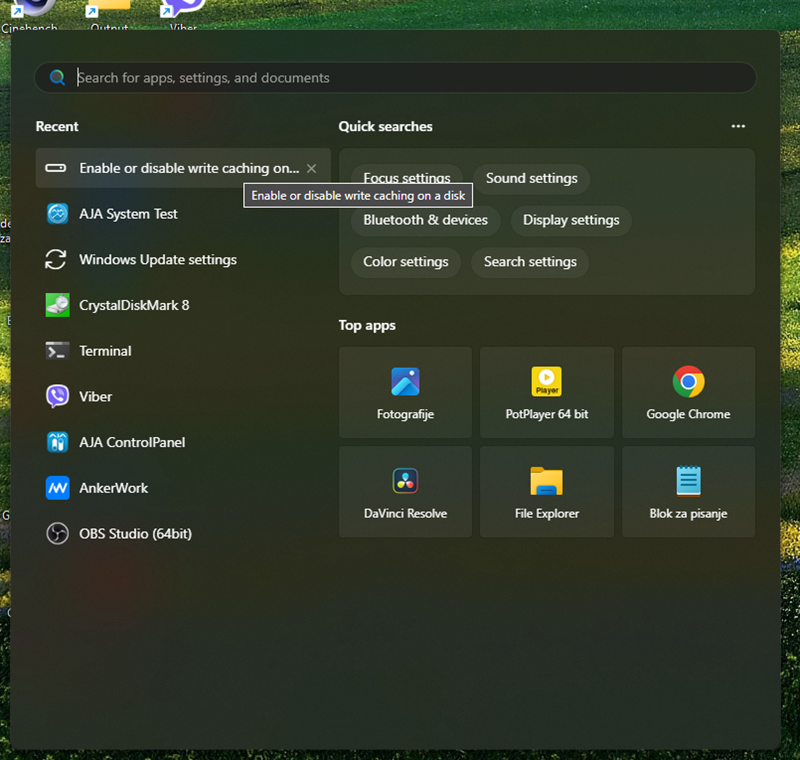Launch PotPlayer 64 bit tile

(x=546, y=392)
